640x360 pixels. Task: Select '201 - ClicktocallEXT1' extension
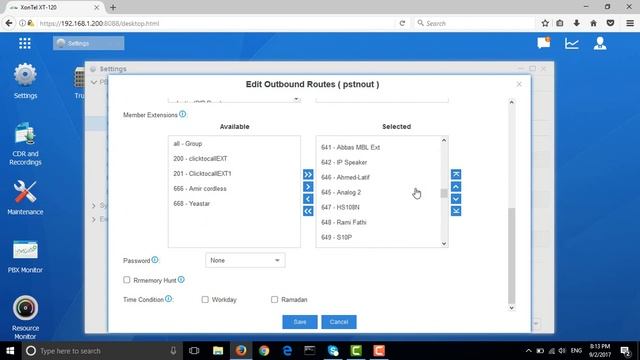coord(234,173)
